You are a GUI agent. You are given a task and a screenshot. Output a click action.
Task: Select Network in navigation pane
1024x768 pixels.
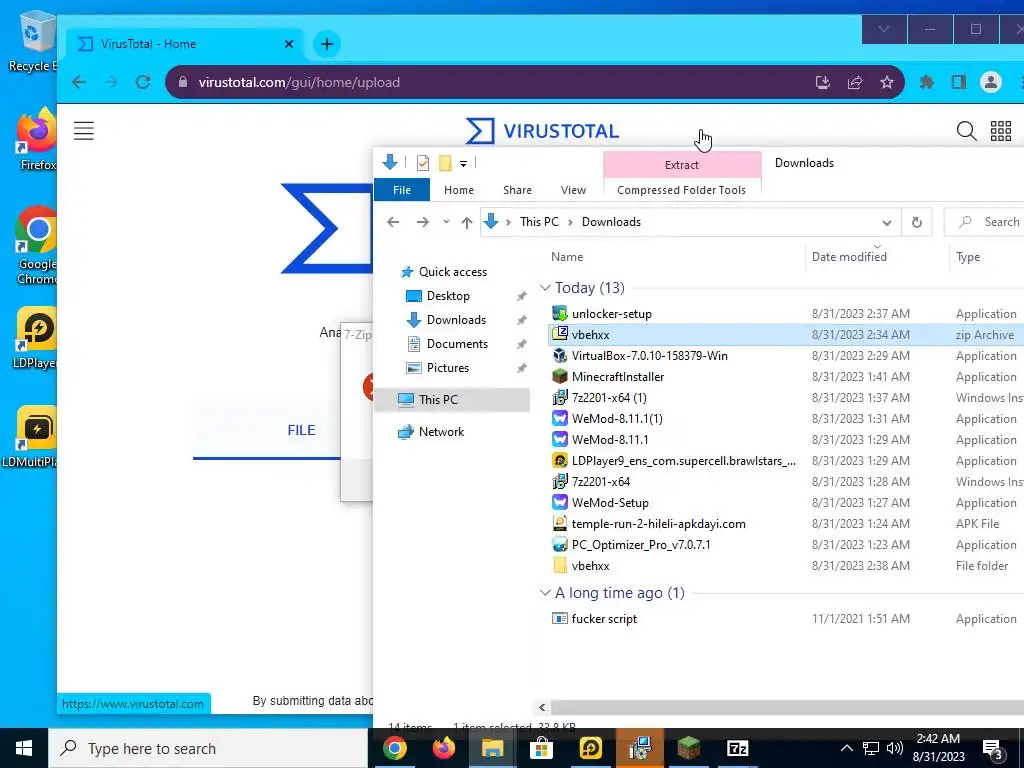(441, 432)
